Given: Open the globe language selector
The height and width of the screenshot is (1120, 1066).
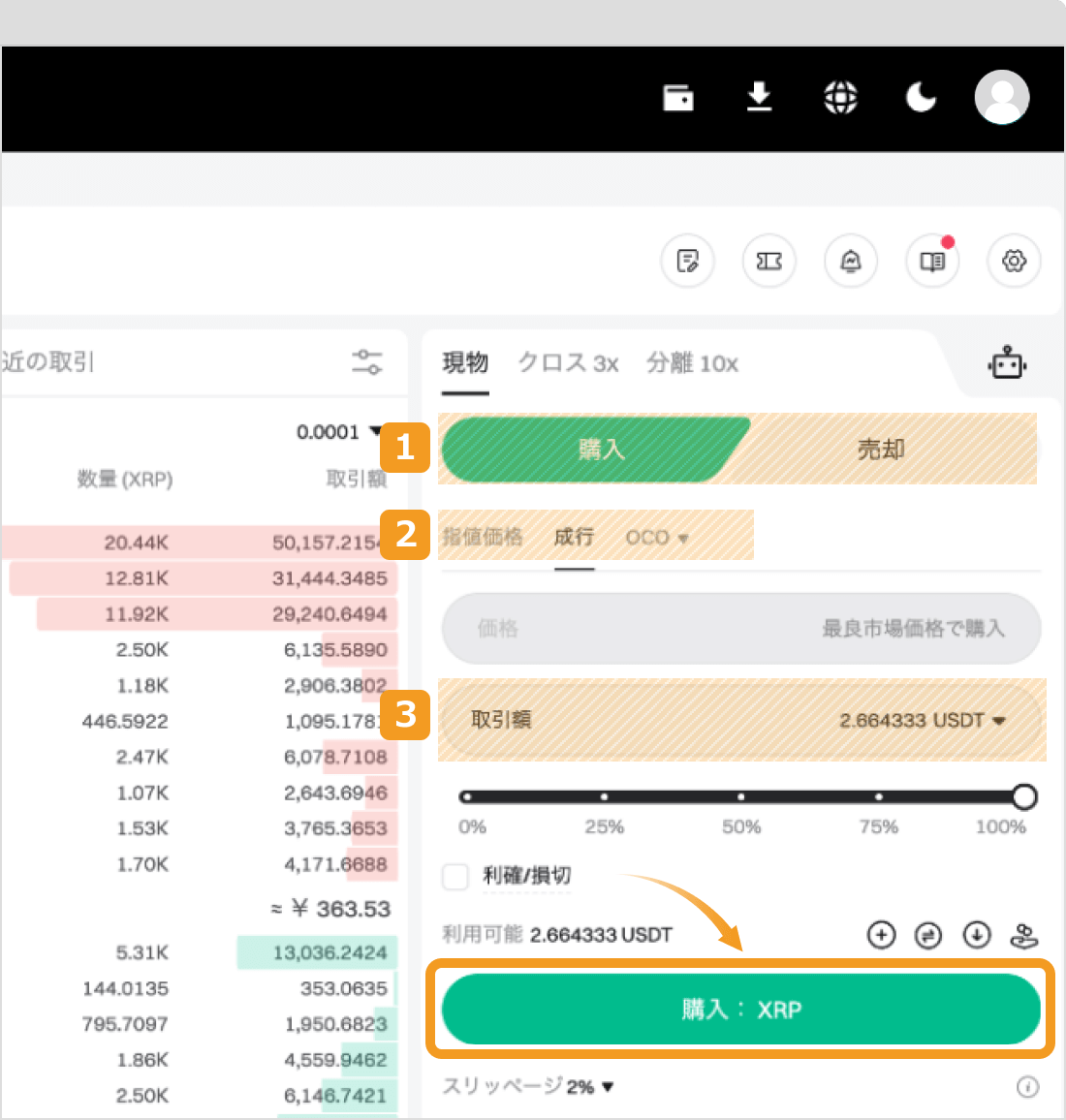Looking at the screenshot, I should click(x=840, y=97).
